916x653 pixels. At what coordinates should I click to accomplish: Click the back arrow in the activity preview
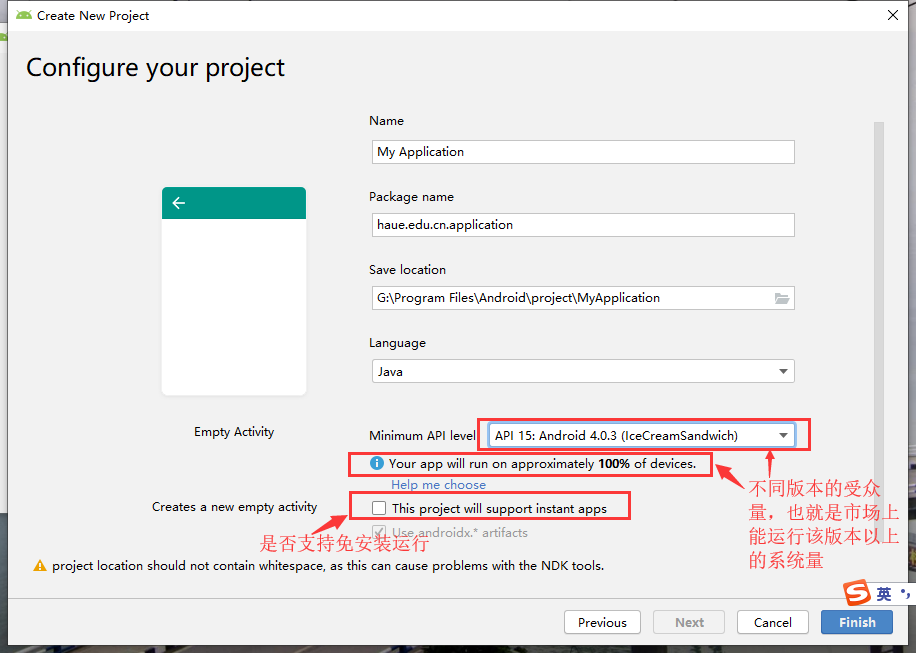(x=179, y=202)
